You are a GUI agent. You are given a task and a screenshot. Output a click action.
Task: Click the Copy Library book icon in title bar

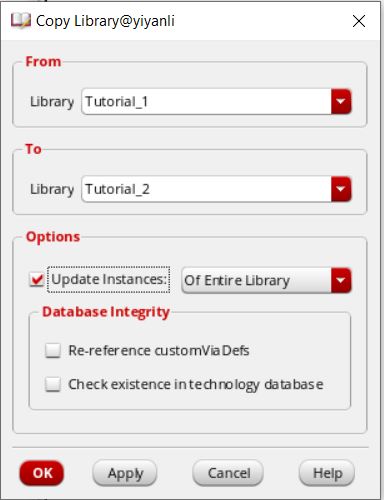point(21,21)
